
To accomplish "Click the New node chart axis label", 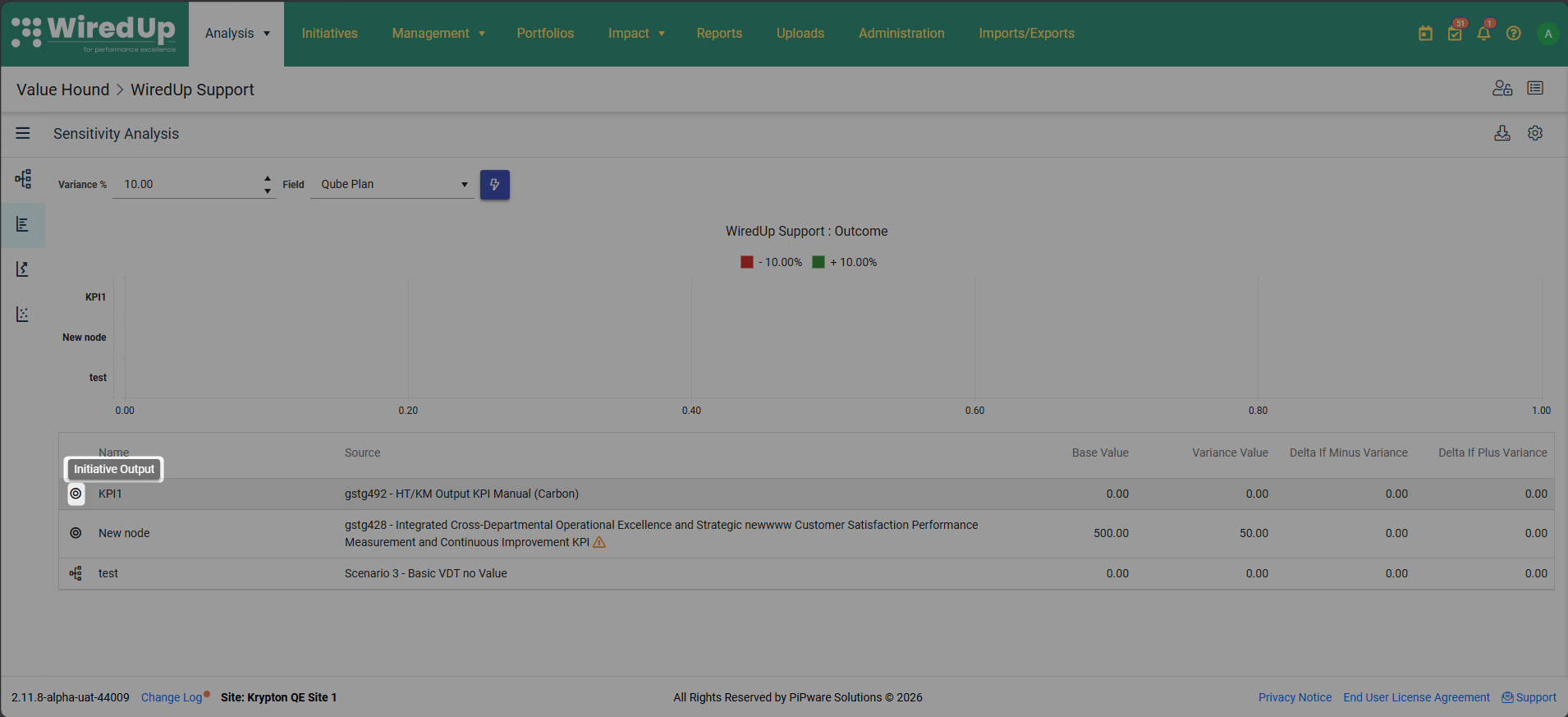I will [85, 338].
